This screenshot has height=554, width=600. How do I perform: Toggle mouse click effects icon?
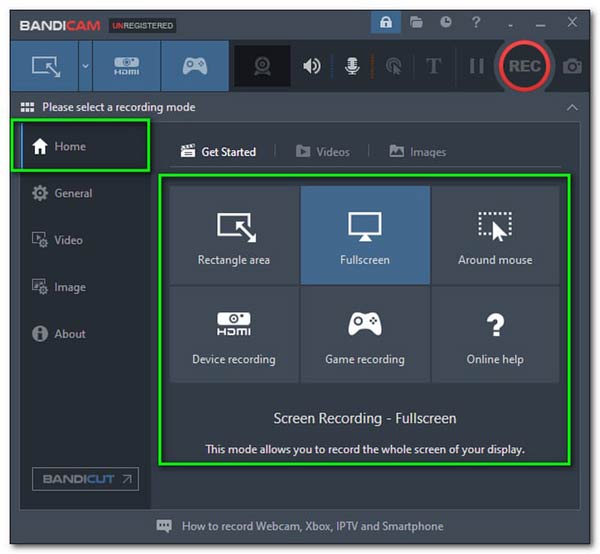[394, 66]
